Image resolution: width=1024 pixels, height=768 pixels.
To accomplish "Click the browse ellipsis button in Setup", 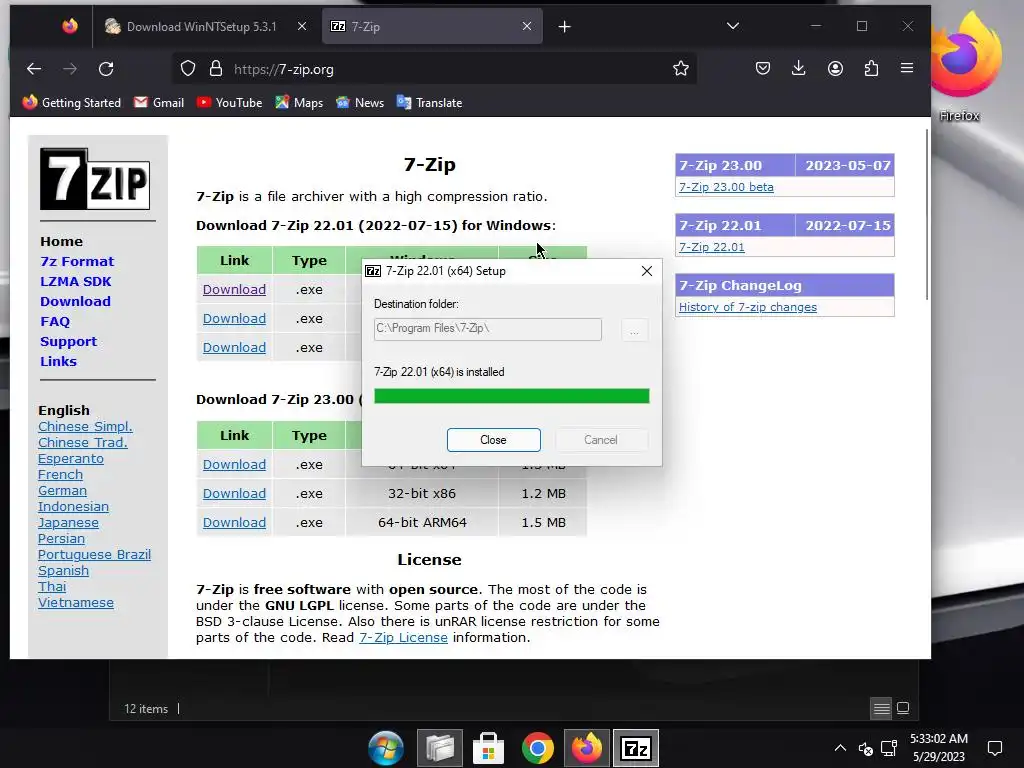I will tap(634, 330).
